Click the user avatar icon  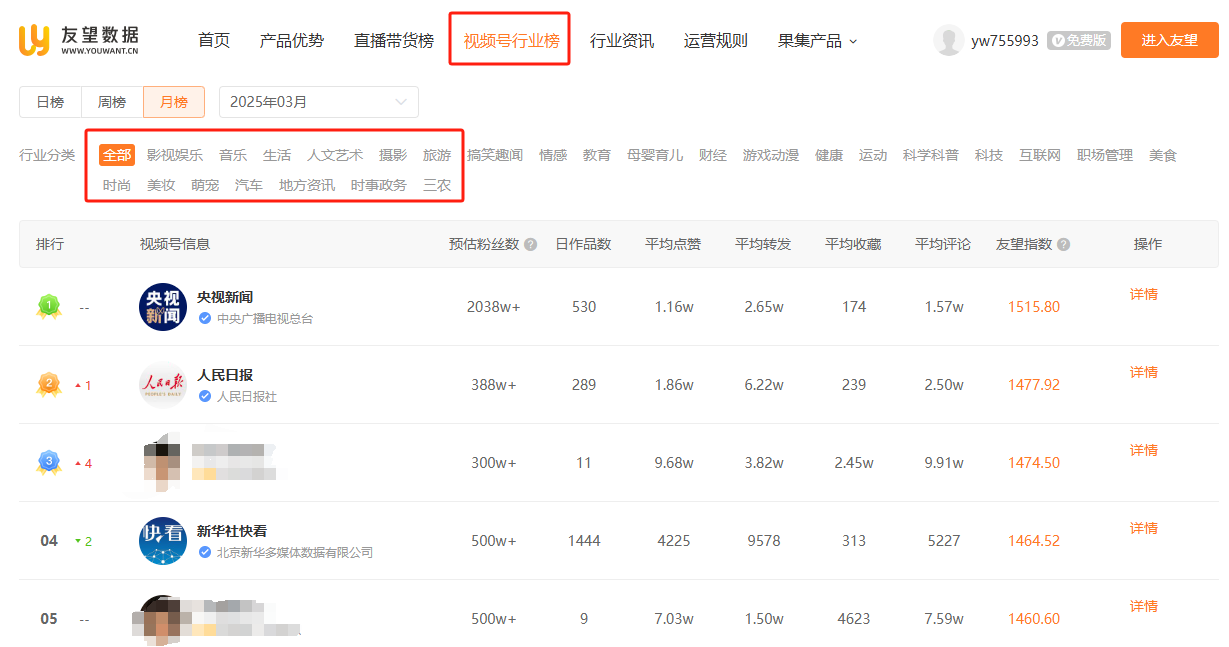click(948, 40)
